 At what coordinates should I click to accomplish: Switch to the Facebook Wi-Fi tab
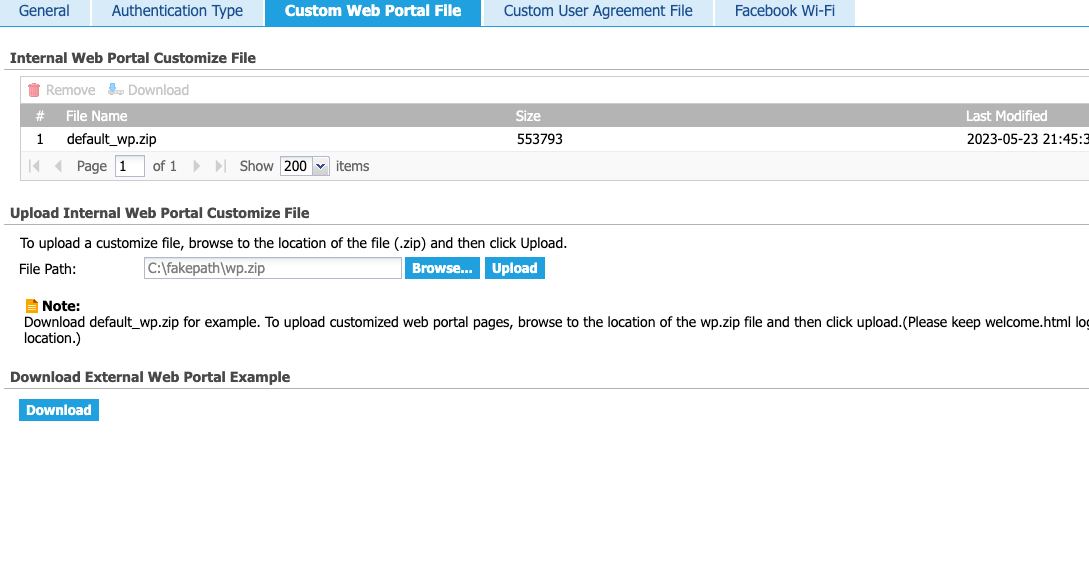tap(784, 12)
